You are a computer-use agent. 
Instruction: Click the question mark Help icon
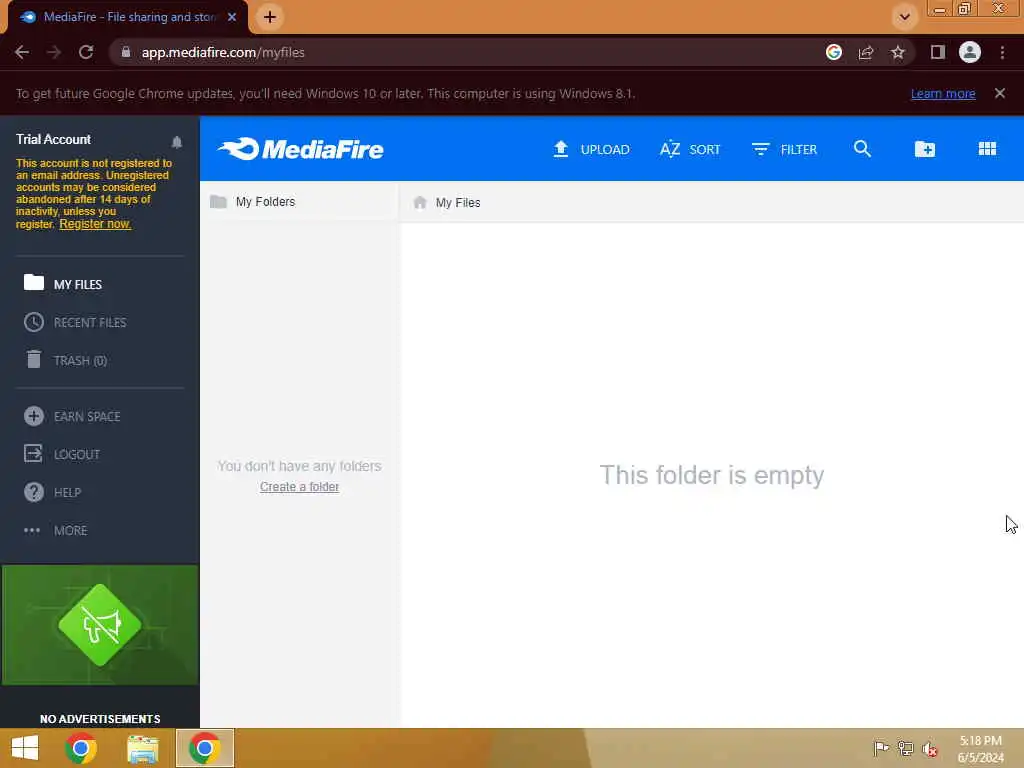pyautogui.click(x=34, y=492)
